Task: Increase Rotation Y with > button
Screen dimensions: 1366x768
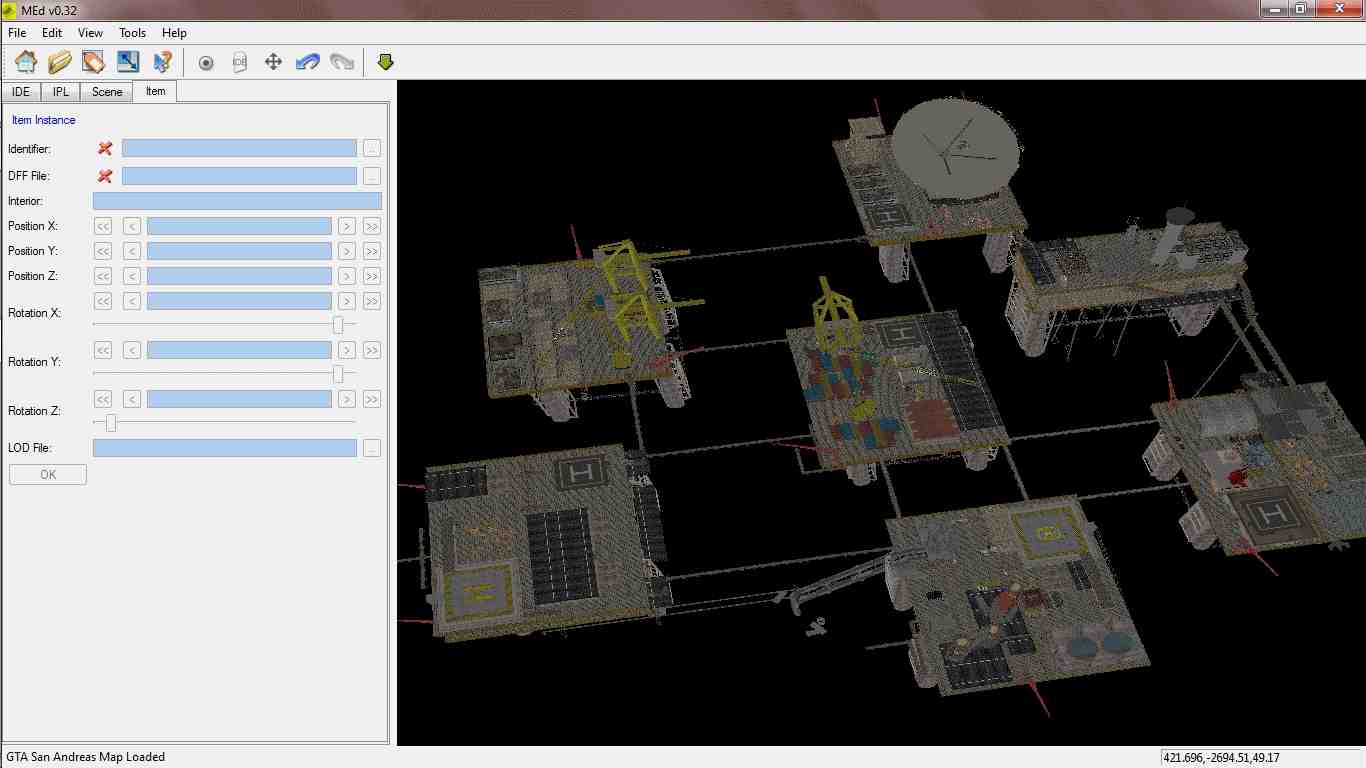Action: pyautogui.click(x=347, y=350)
